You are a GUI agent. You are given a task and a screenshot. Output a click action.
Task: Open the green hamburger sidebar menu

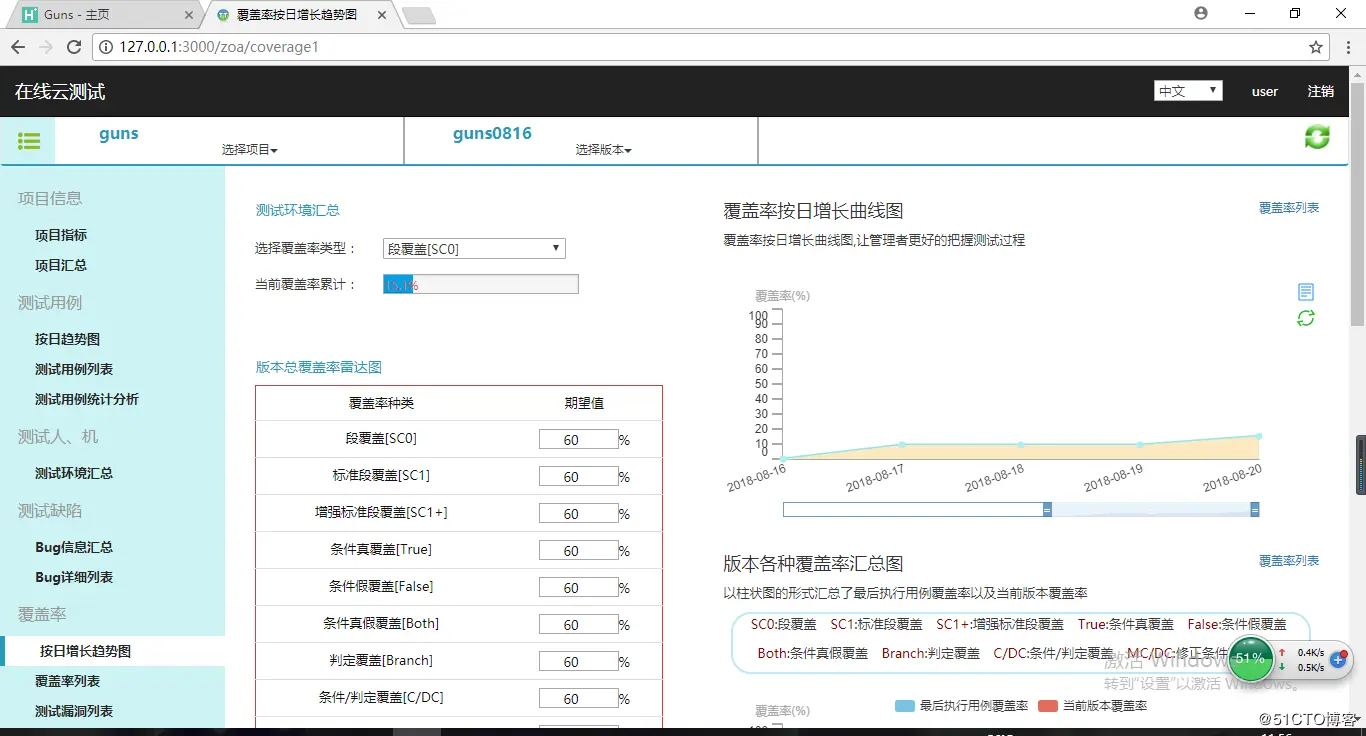[x=28, y=141]
